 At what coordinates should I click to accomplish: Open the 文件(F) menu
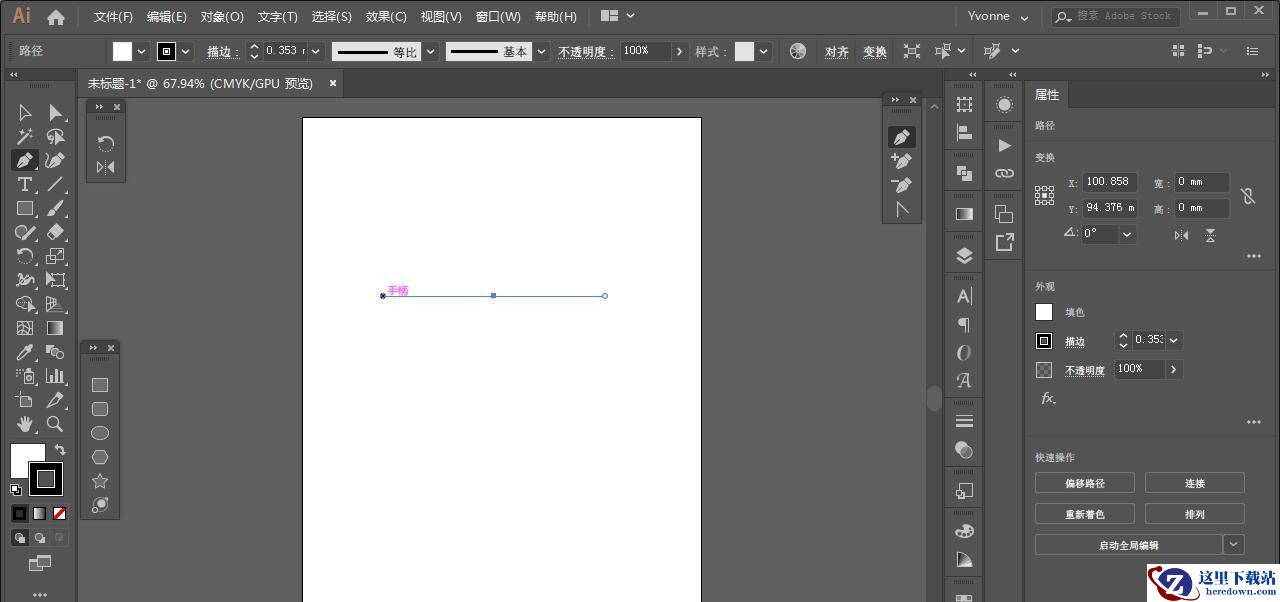click(x=113, y=17)
